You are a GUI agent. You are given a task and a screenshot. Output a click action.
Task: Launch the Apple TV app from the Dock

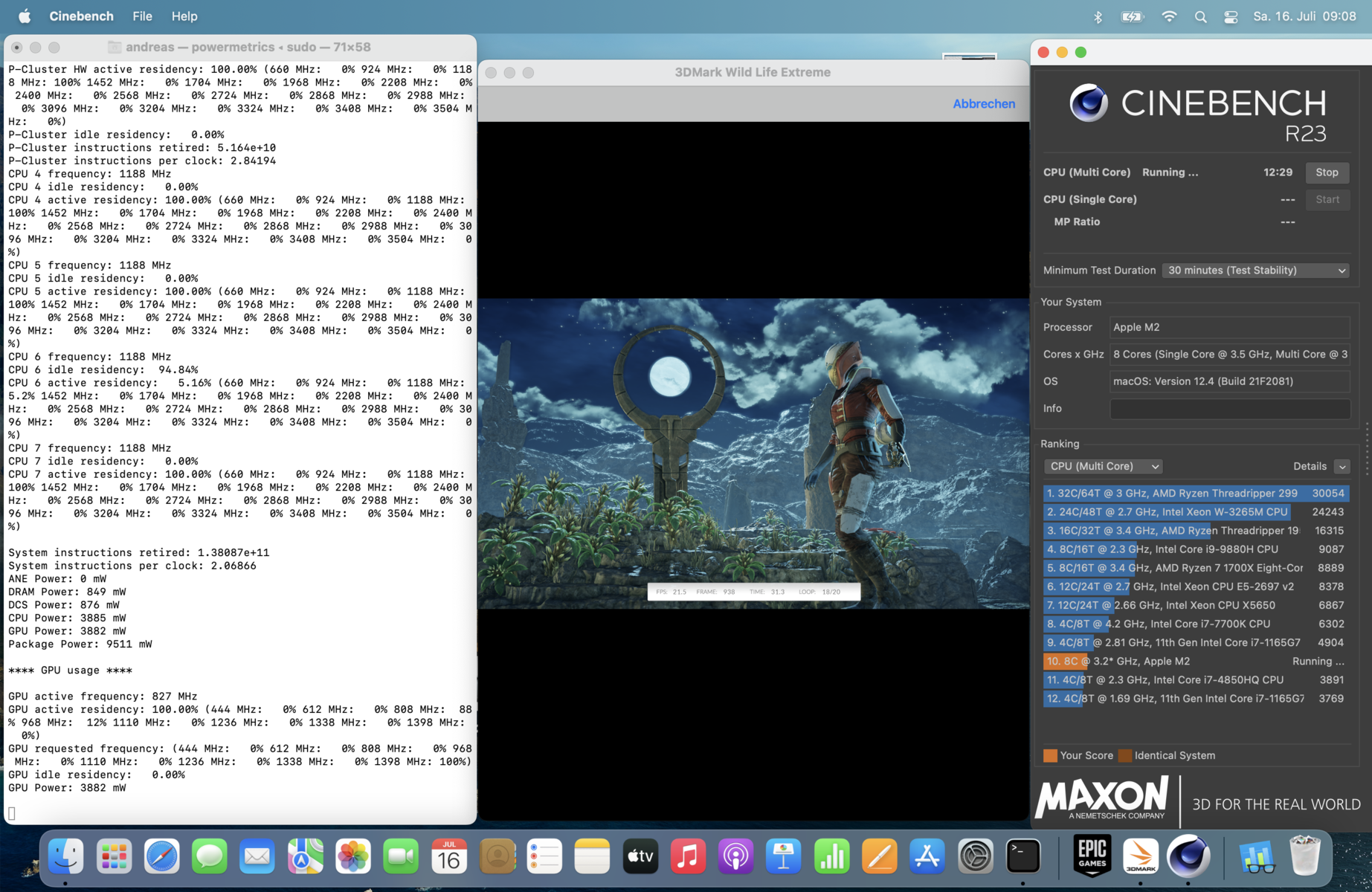coord(640,856)
